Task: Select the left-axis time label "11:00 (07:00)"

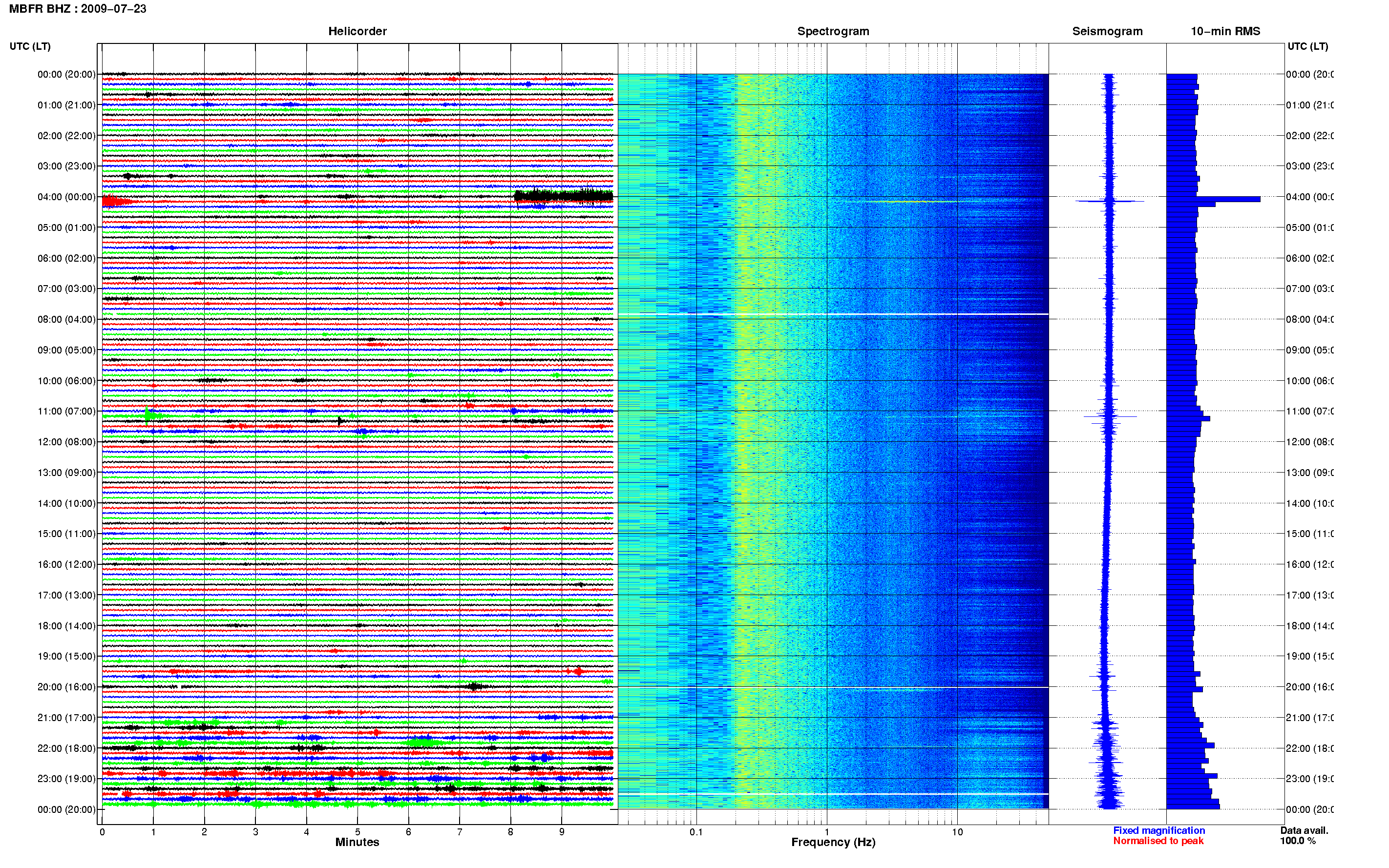Action: click(66, 411)
